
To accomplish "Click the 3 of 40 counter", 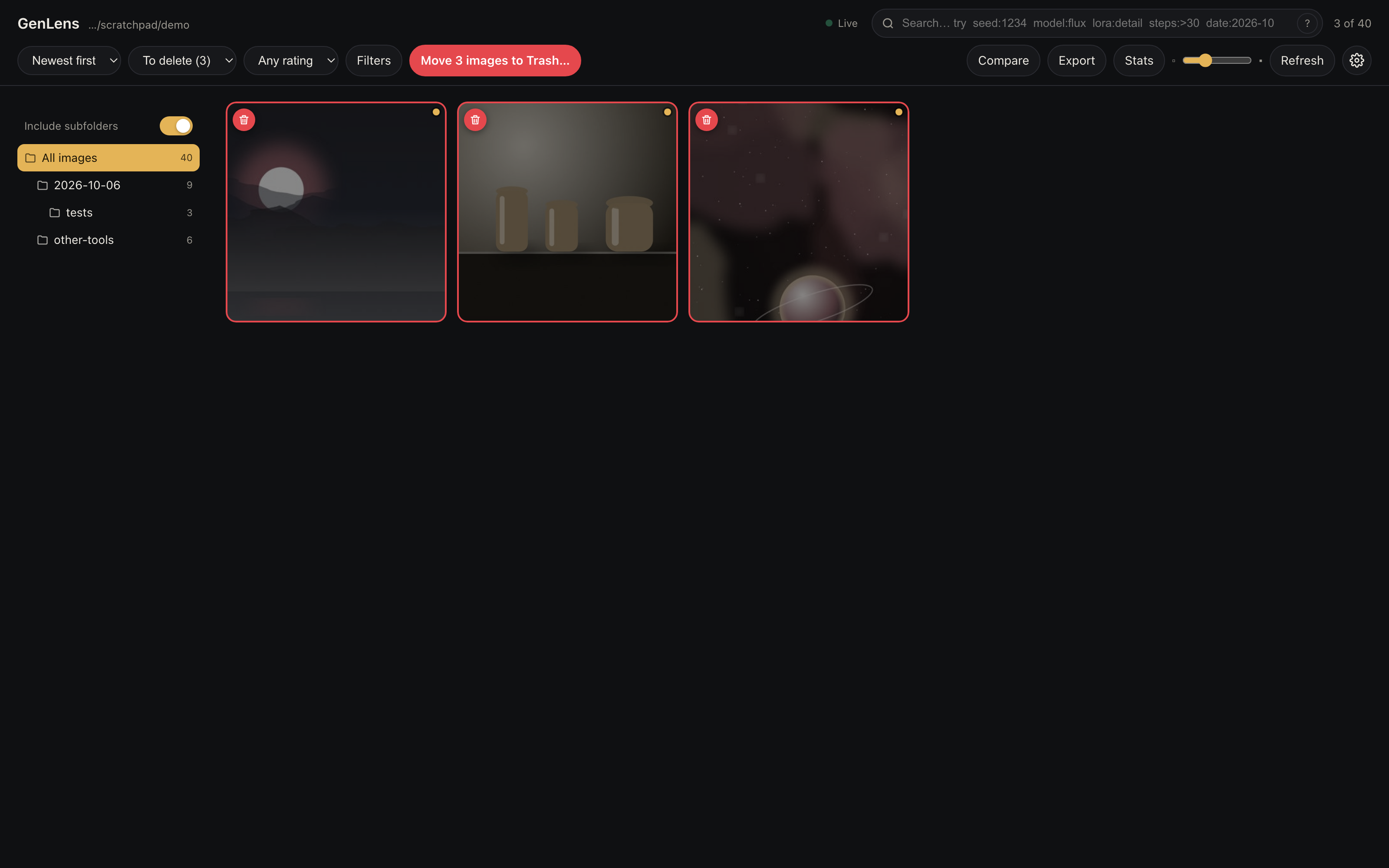I will tap(1352, 23).
